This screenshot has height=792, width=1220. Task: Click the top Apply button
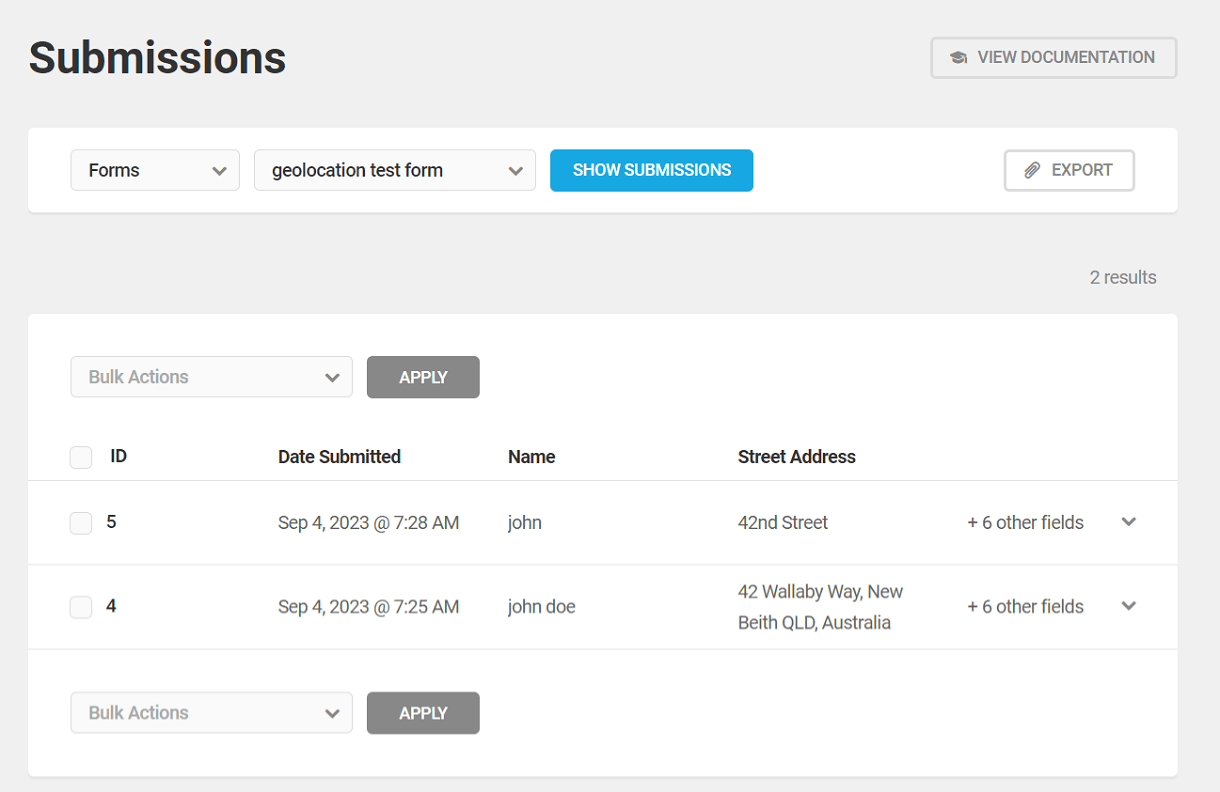pos(423,377)
